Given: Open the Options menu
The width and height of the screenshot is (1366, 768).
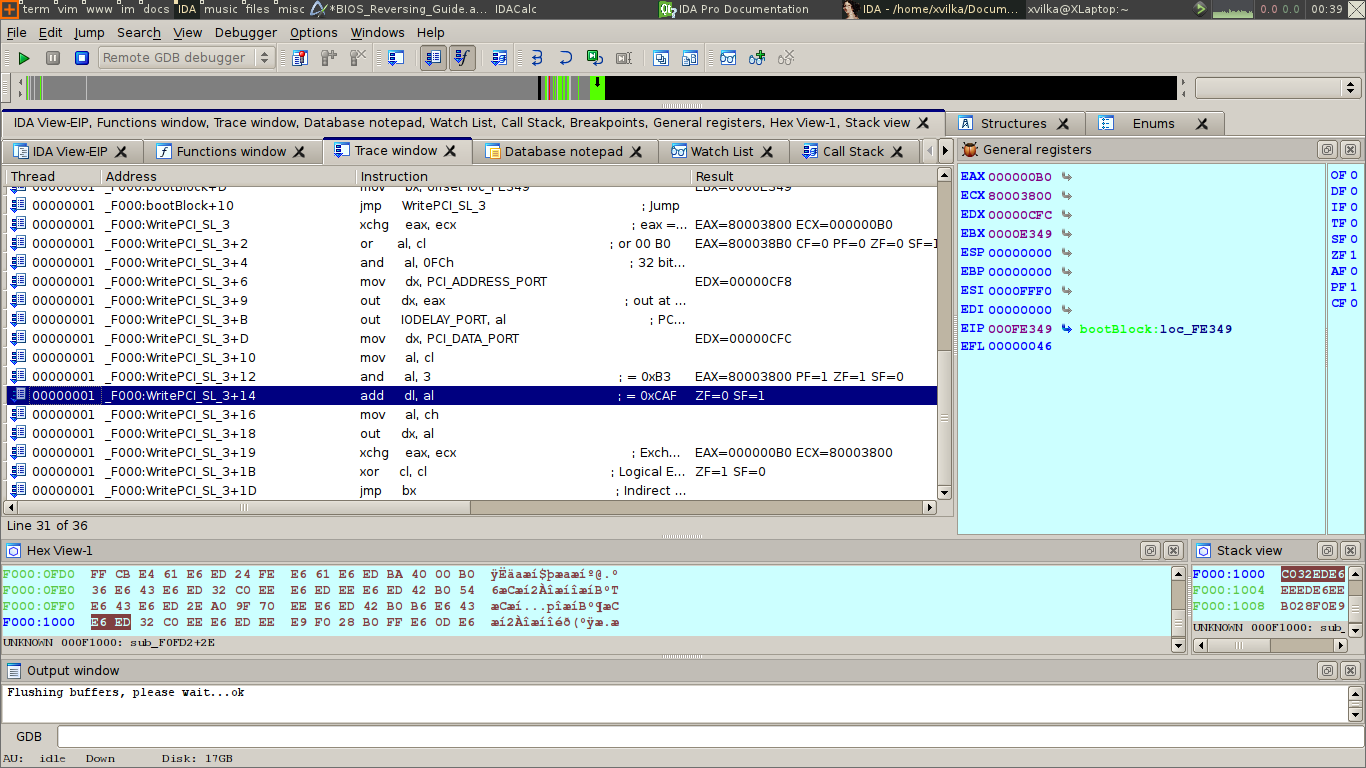Looking at the screenshot, I should point(314,33).
